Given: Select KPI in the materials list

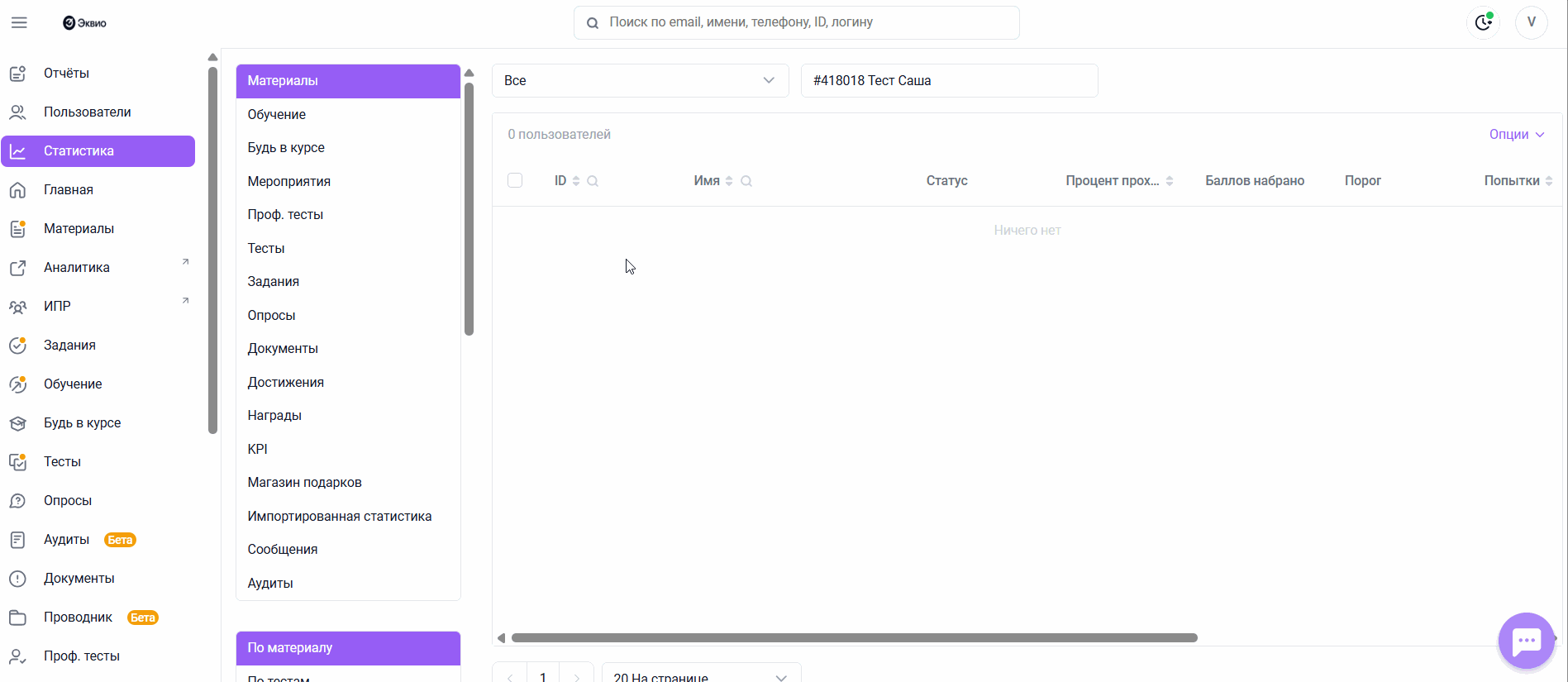Looking at the screenshot, I should 348,450.
